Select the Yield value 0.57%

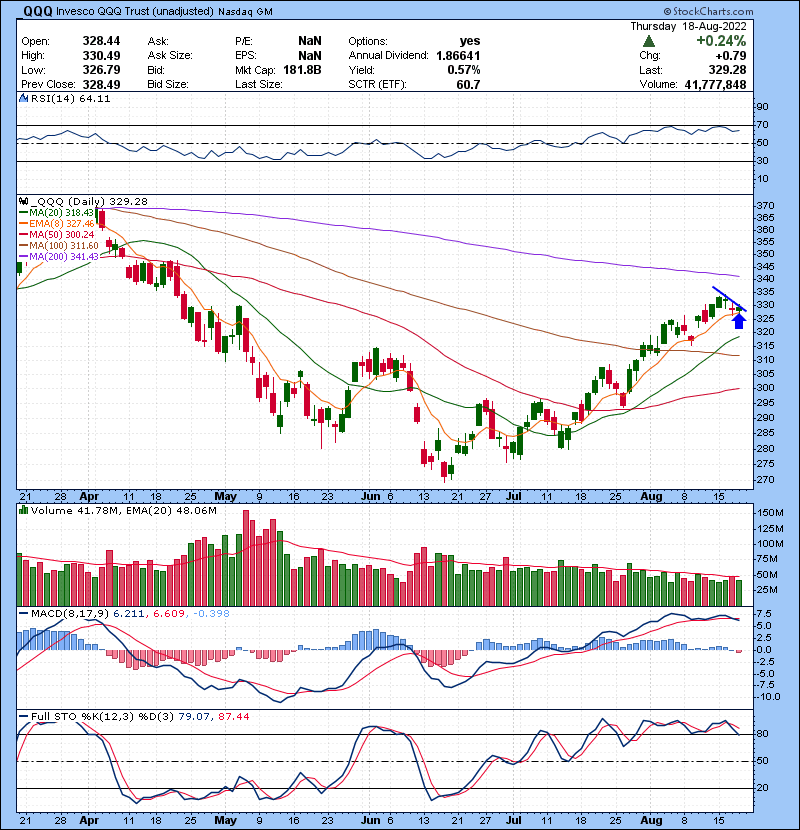[464, 70]
